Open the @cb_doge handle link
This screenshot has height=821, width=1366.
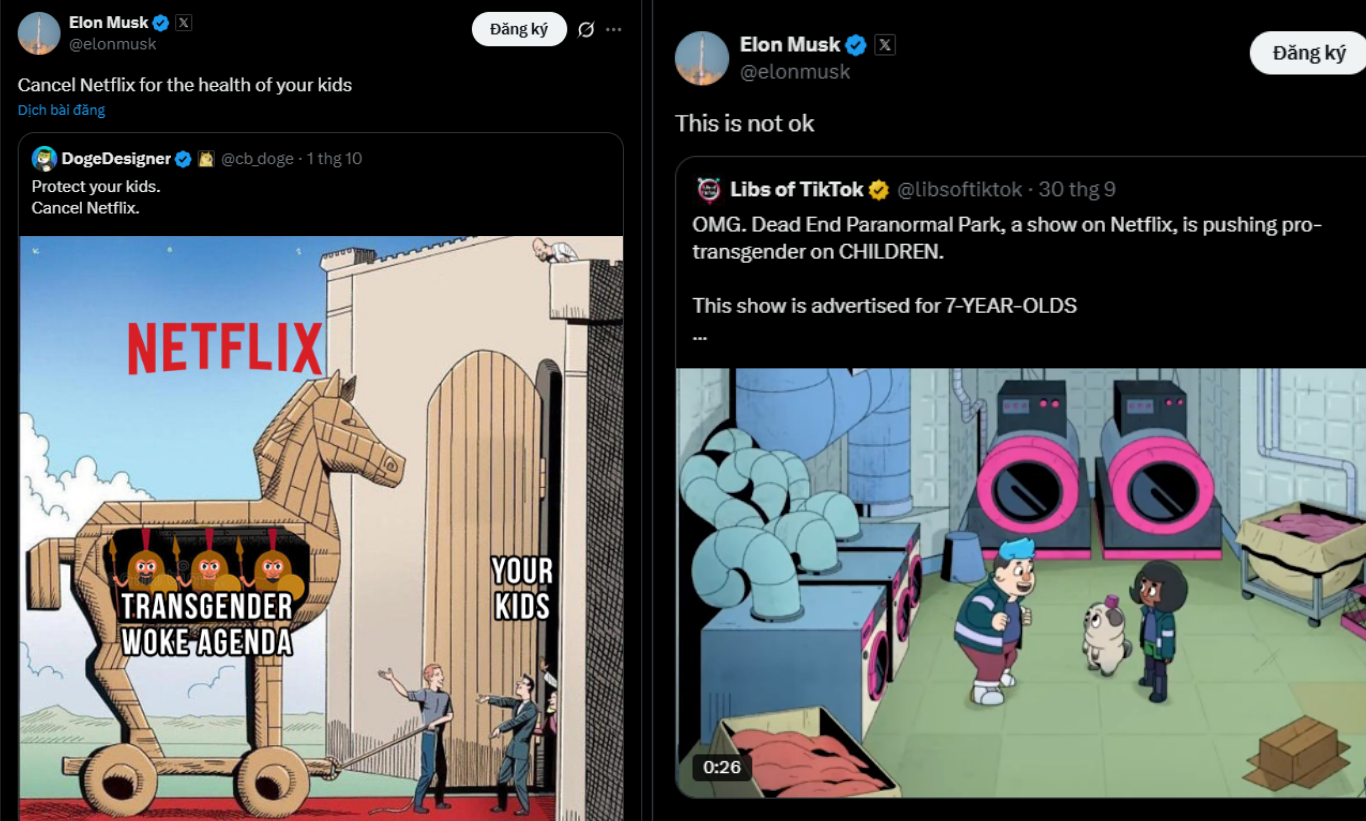[x=258, y=159]
